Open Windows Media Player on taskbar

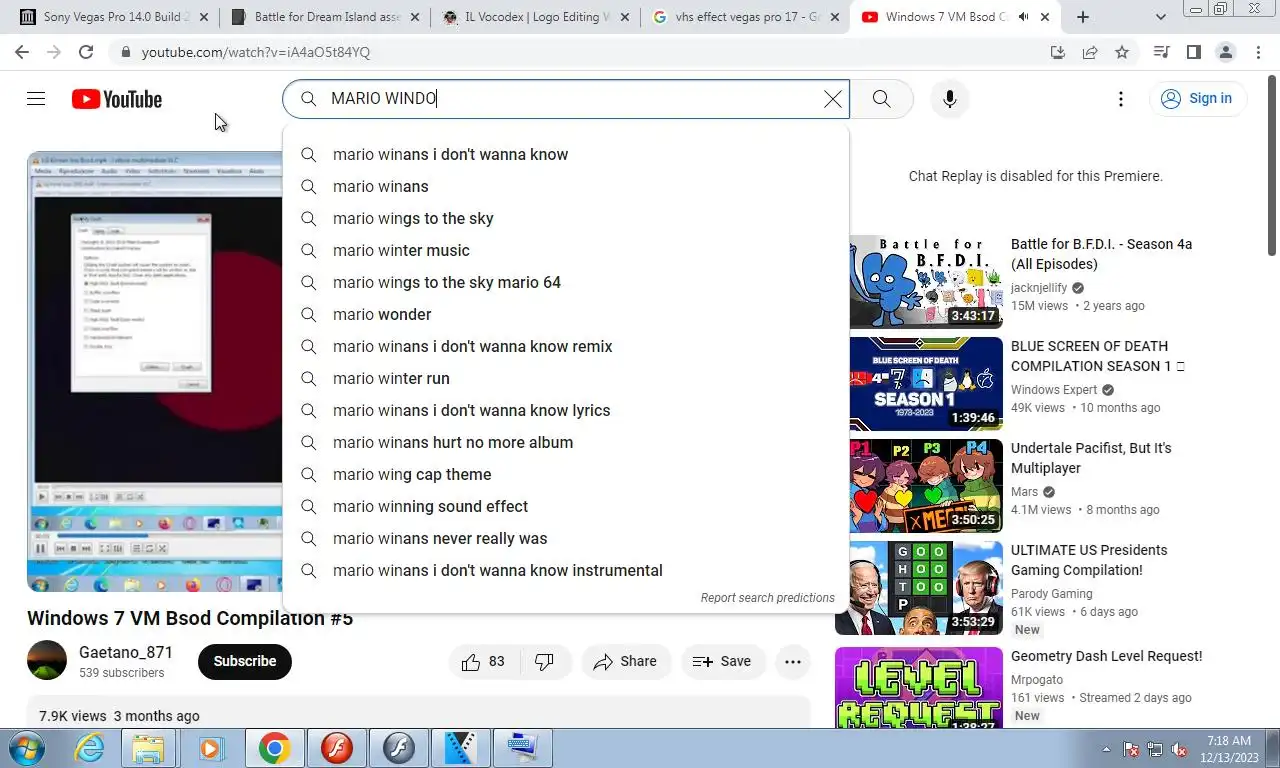pyautogui.click(x=210, y=748)
